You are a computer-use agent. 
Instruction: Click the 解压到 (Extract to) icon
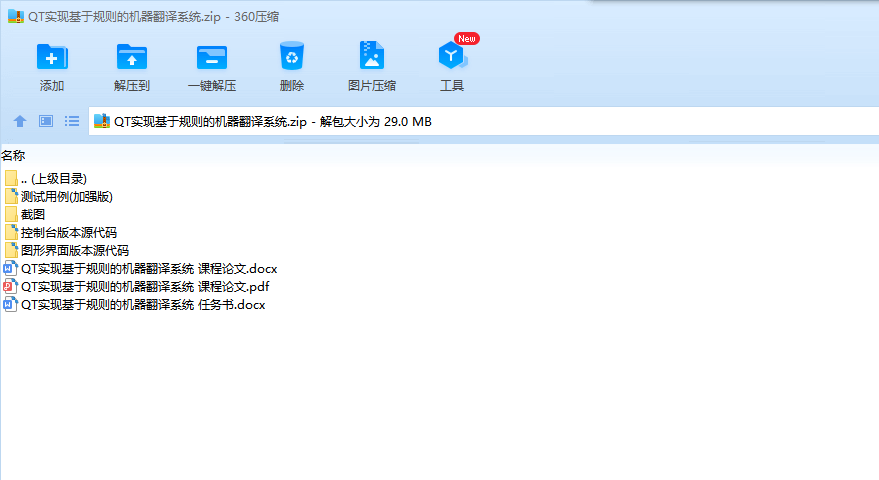point(132,57)
